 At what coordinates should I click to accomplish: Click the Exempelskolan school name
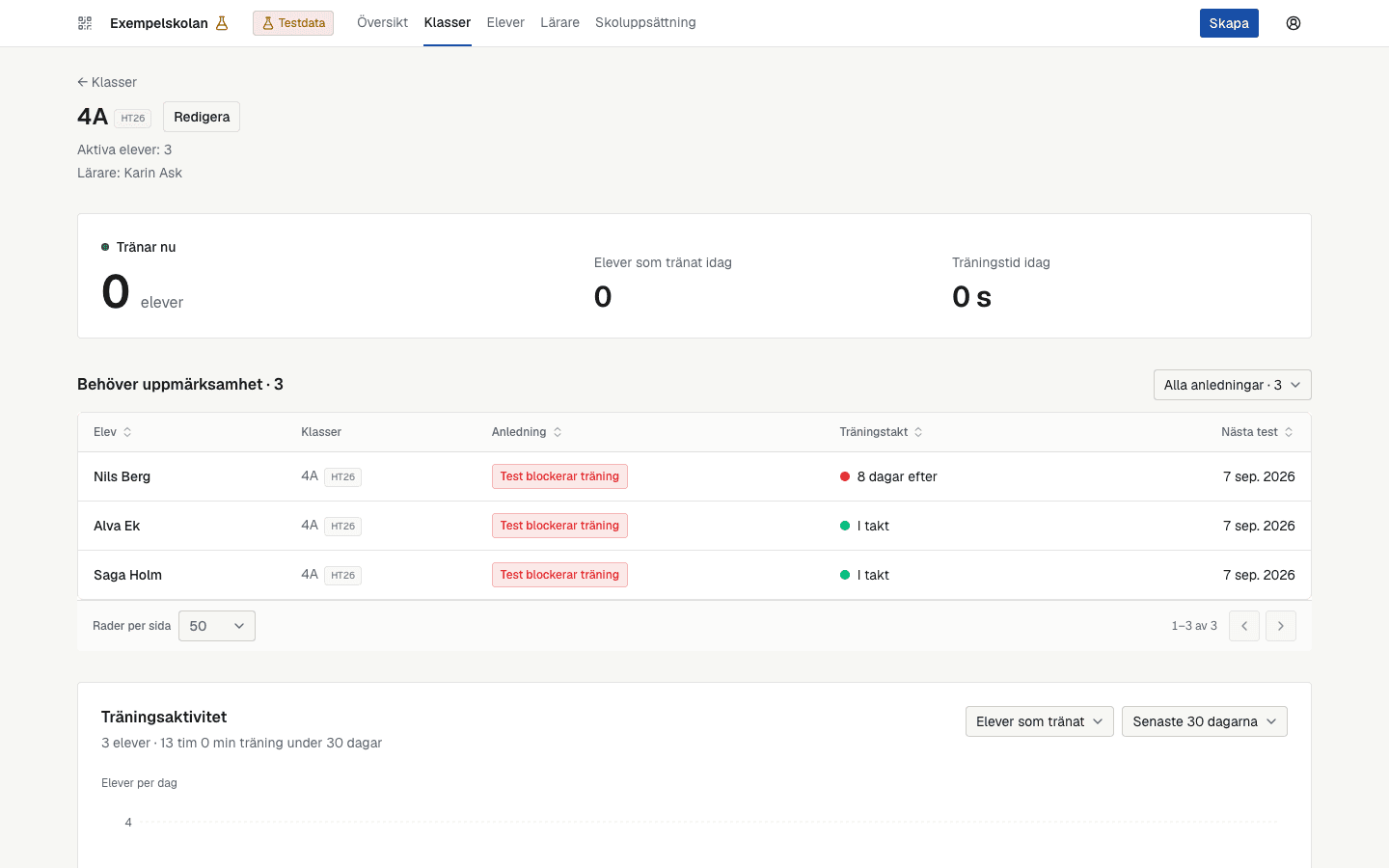point(159,23)
